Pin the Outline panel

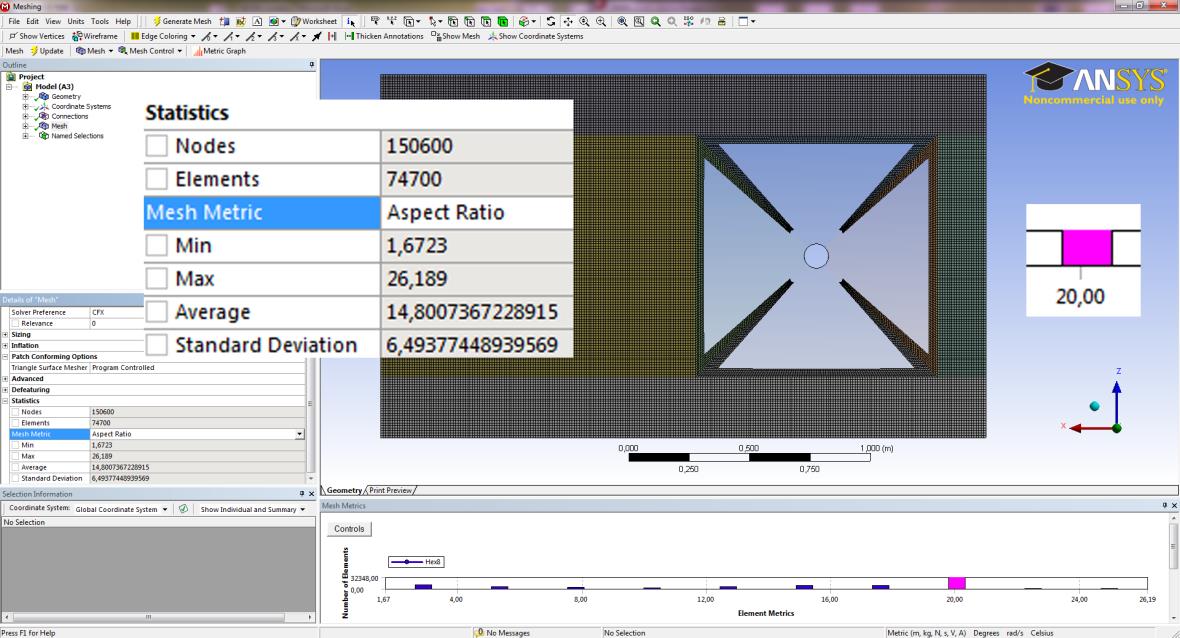(312, 65)
